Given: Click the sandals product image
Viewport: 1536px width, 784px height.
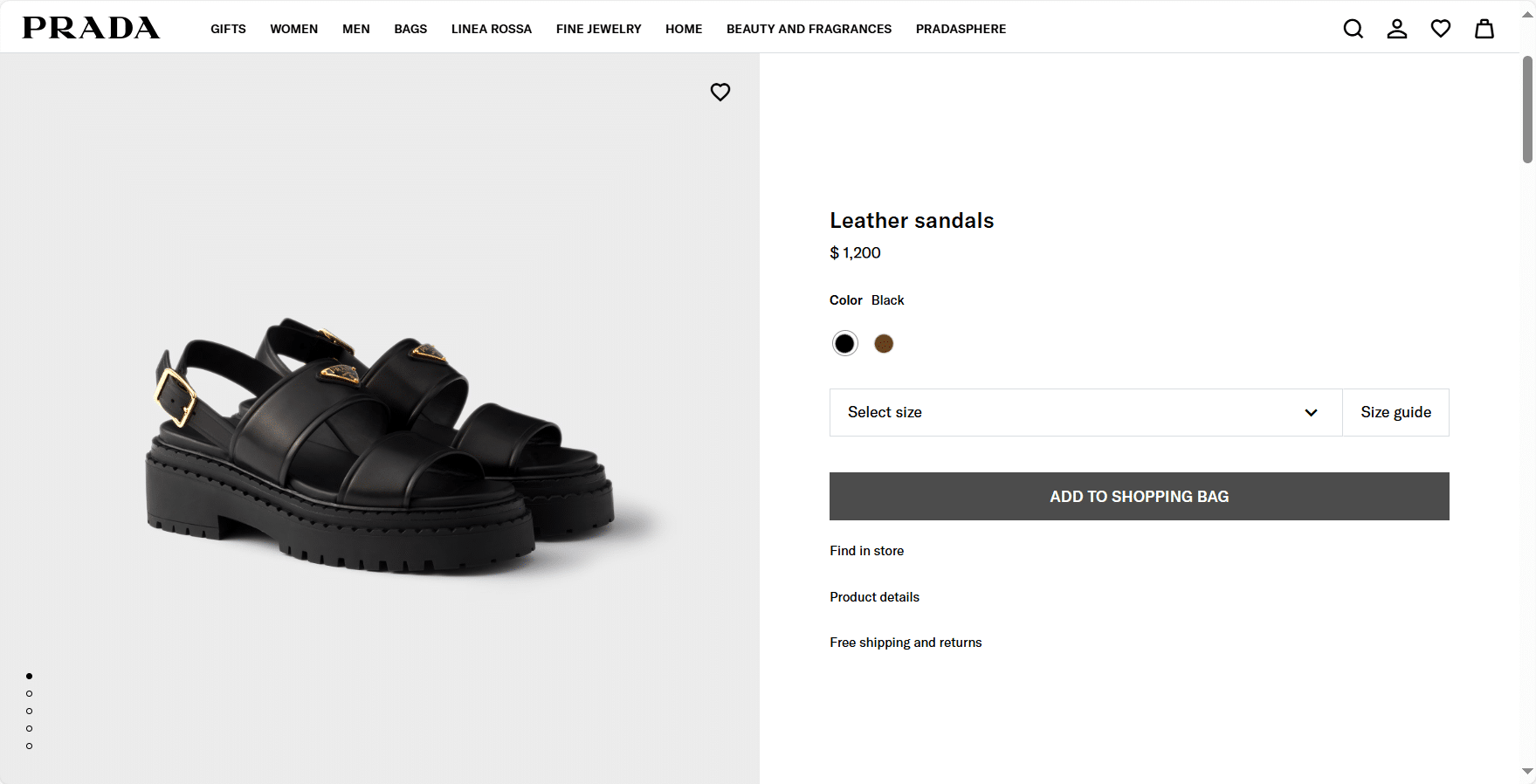Looking at the screenshot, I should click(380, 445).
